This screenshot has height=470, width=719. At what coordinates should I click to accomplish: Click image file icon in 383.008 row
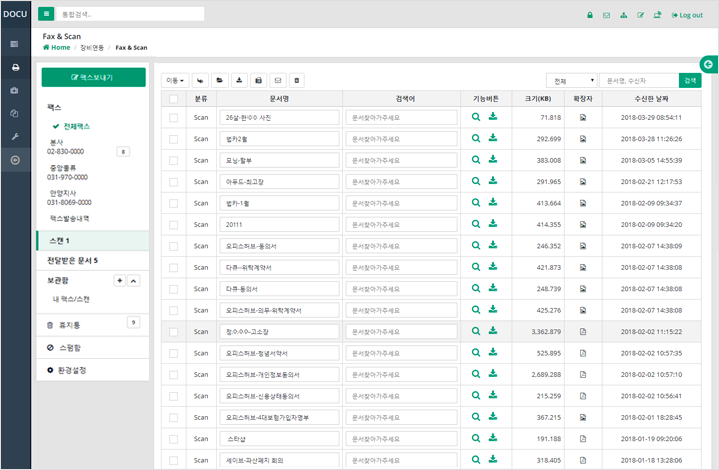click(583, 160)
